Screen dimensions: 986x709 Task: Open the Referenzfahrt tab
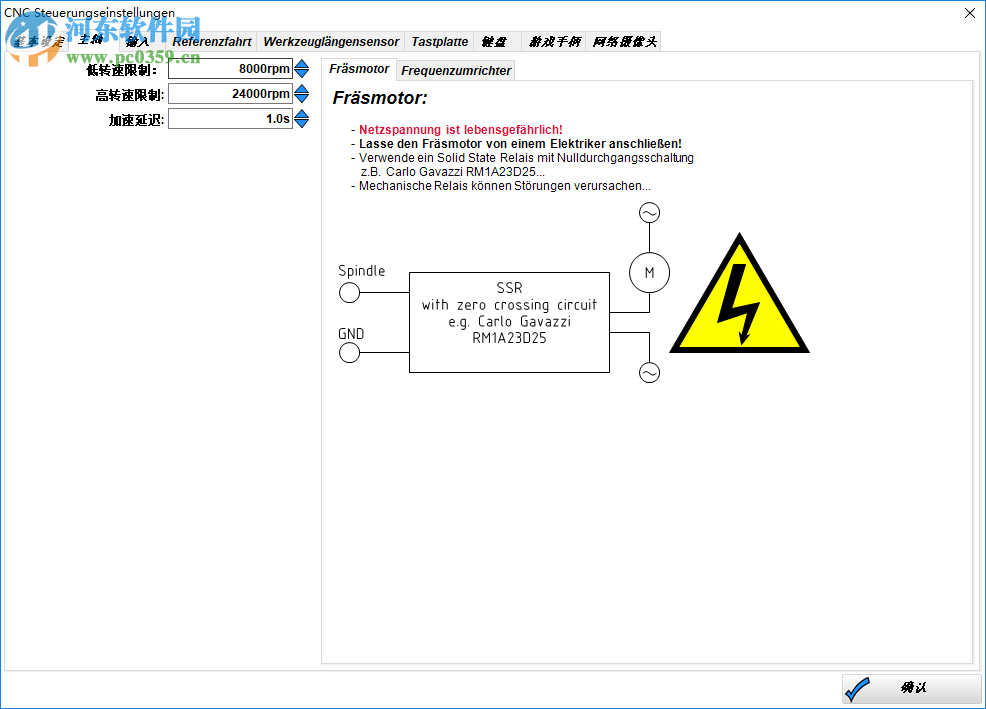[x=212, y=42]
